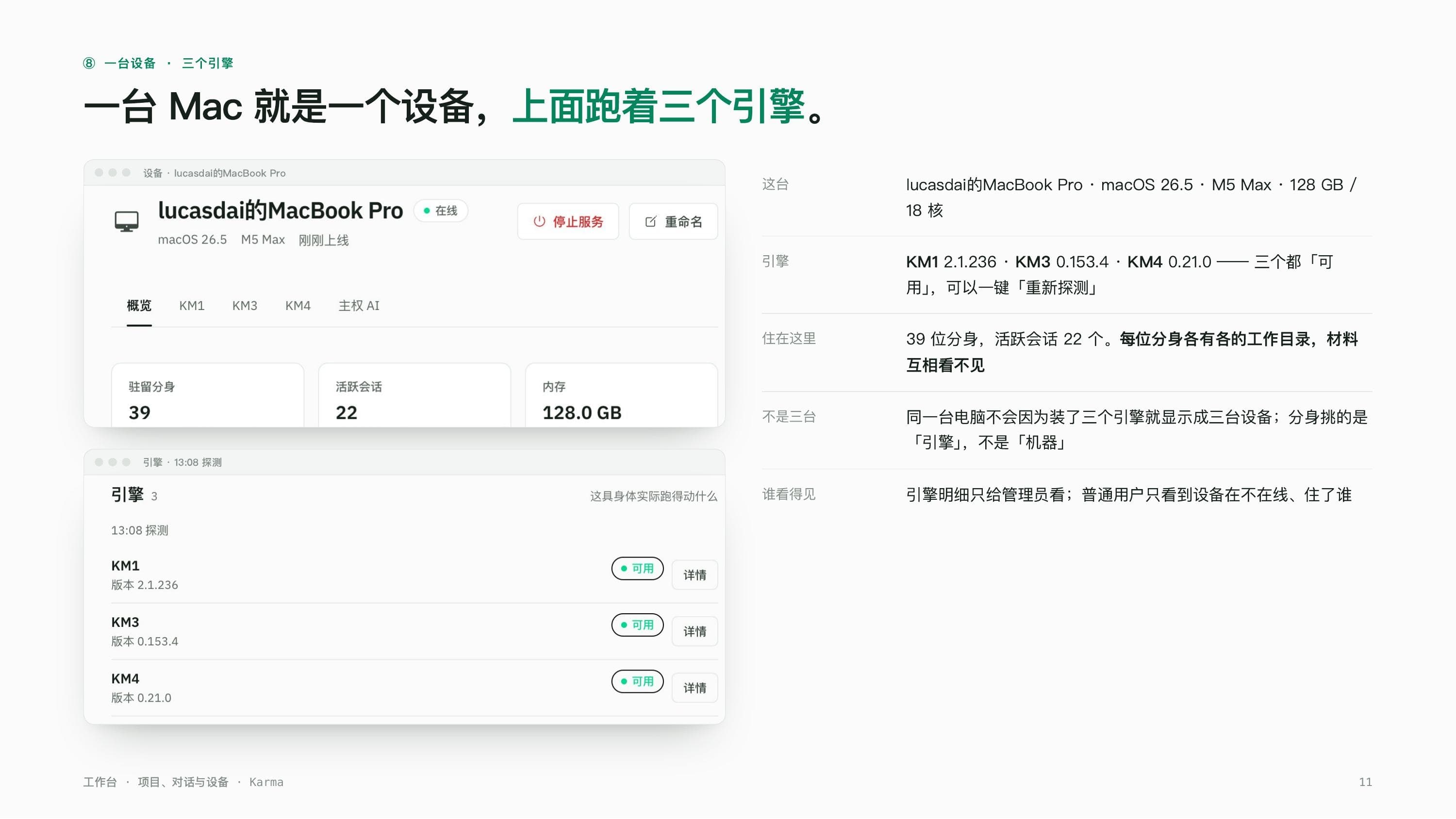Open 详情 for KM4 engine

click(x=695, y=688)
